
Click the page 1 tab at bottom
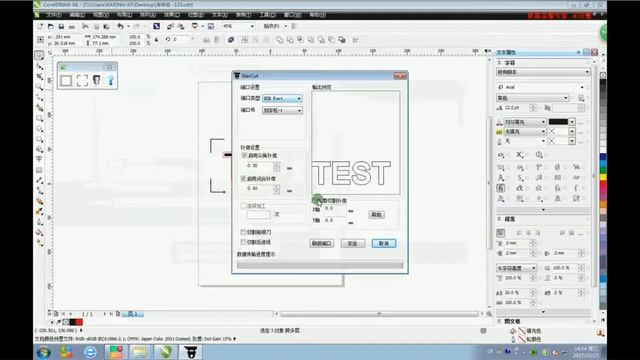[x=133, y=314]
